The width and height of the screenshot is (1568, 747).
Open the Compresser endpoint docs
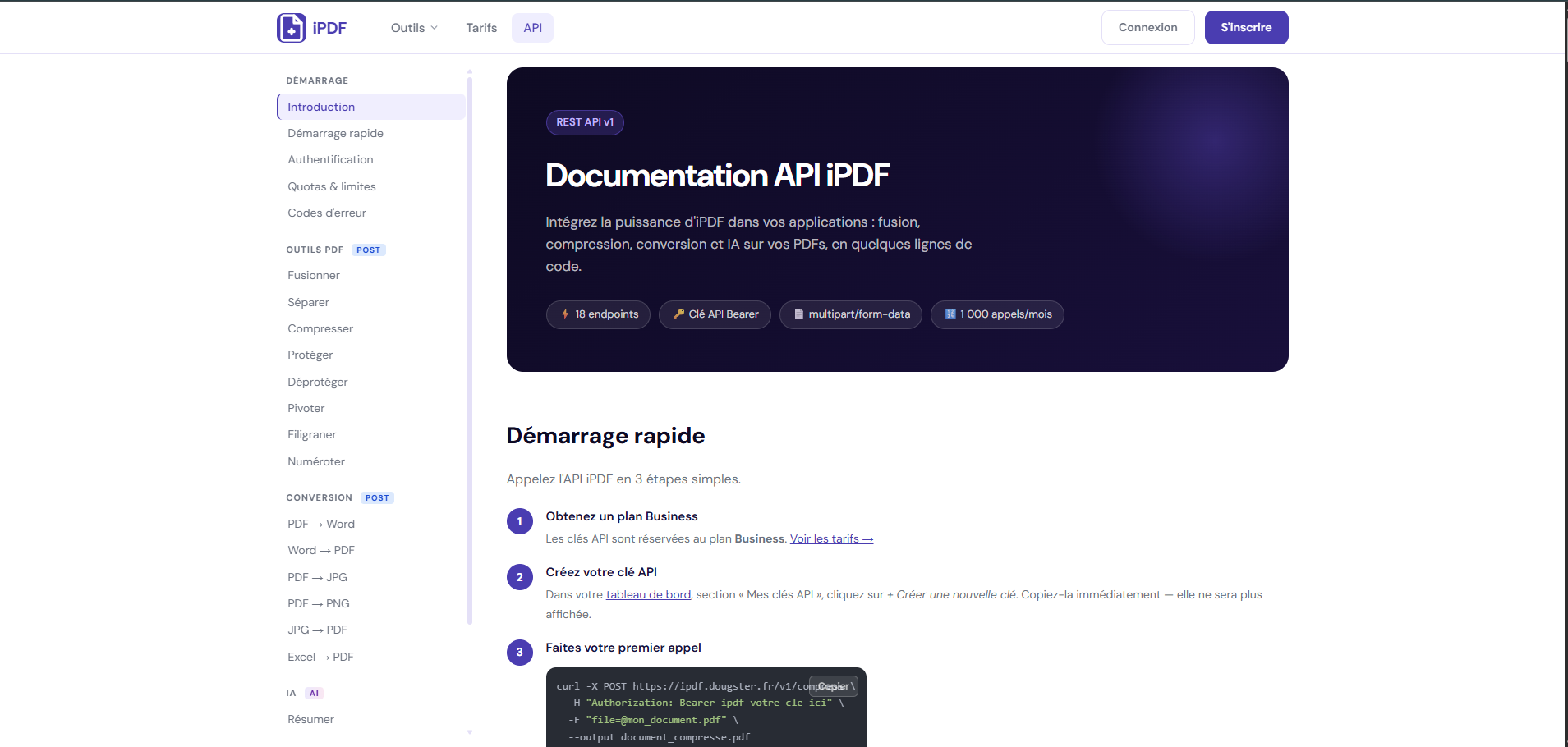[x=320, y=328]
